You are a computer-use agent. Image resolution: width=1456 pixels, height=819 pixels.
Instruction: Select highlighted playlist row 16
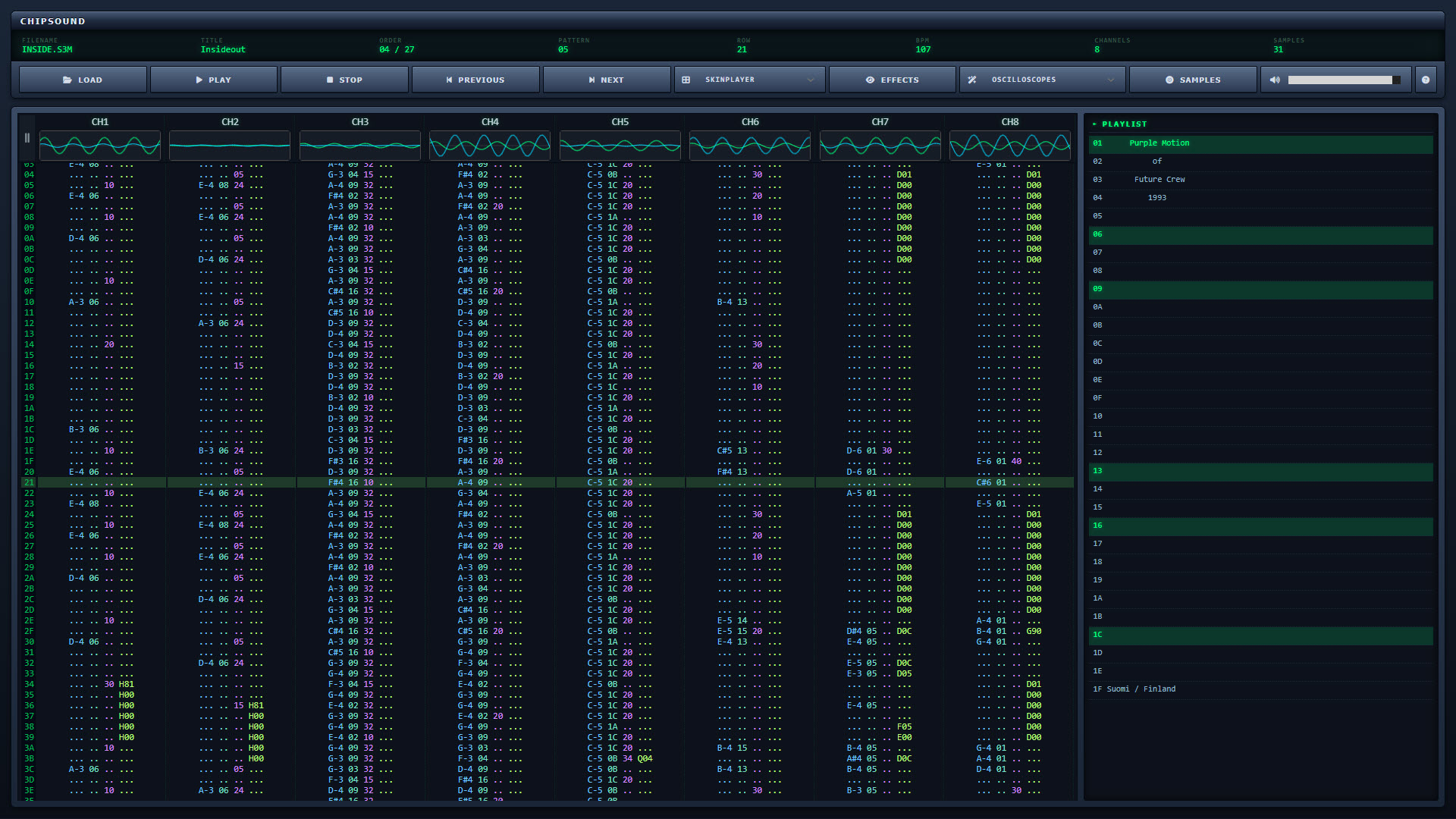(x=1261, y=526)
